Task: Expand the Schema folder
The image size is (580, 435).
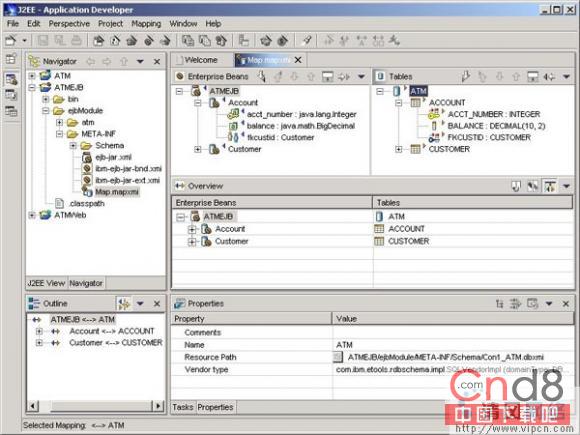Action: click(73, 145)
